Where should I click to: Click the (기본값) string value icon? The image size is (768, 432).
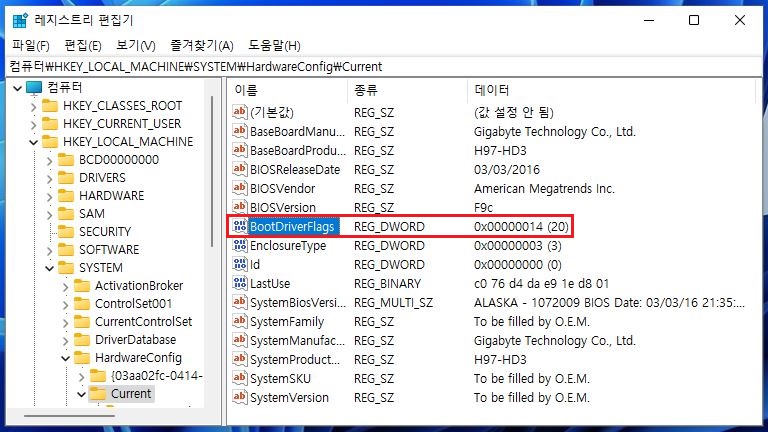tap(240, 112)
